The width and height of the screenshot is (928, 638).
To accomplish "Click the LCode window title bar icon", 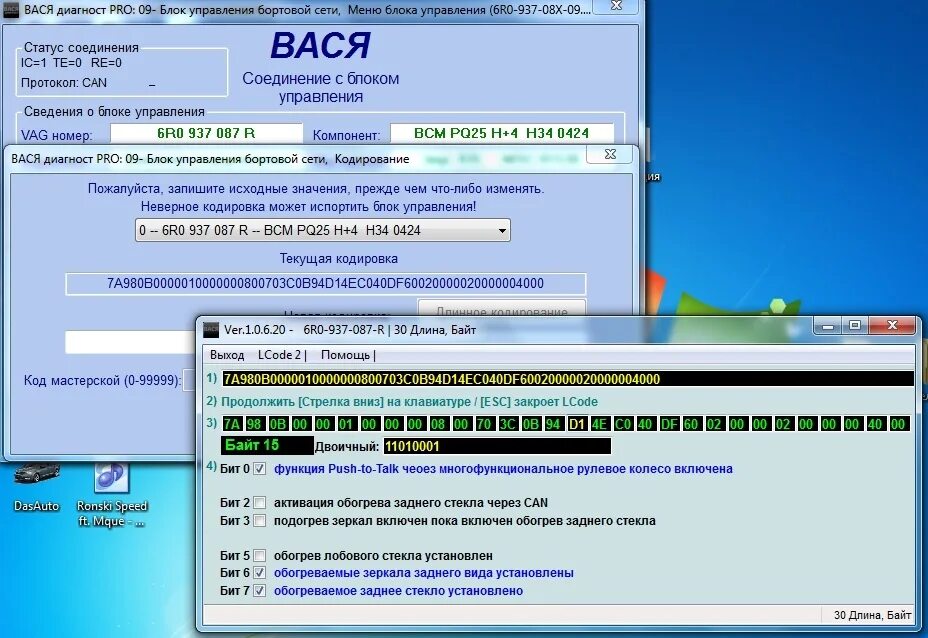I will [211, 330].
